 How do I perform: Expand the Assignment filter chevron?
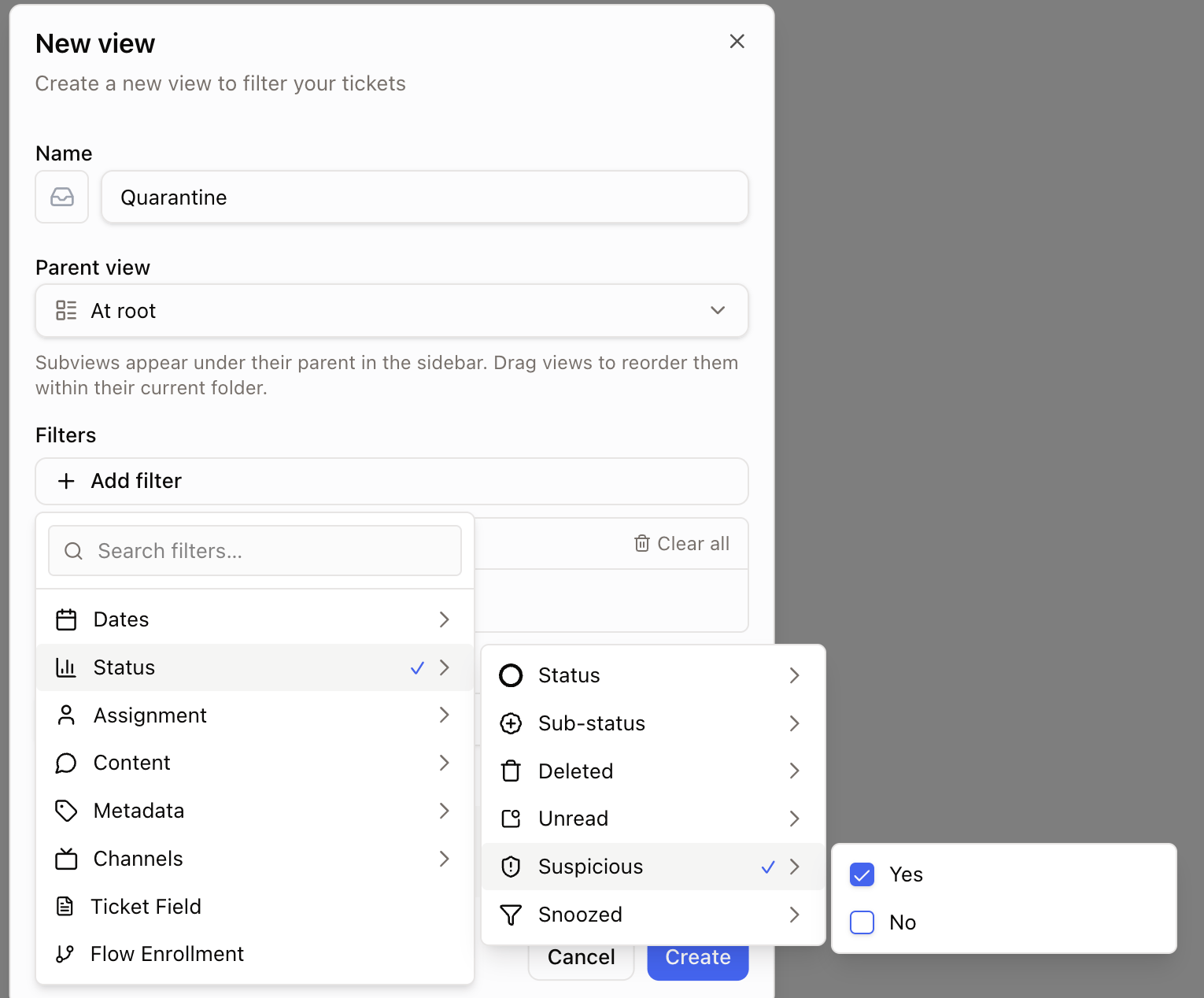click(444, 715)
